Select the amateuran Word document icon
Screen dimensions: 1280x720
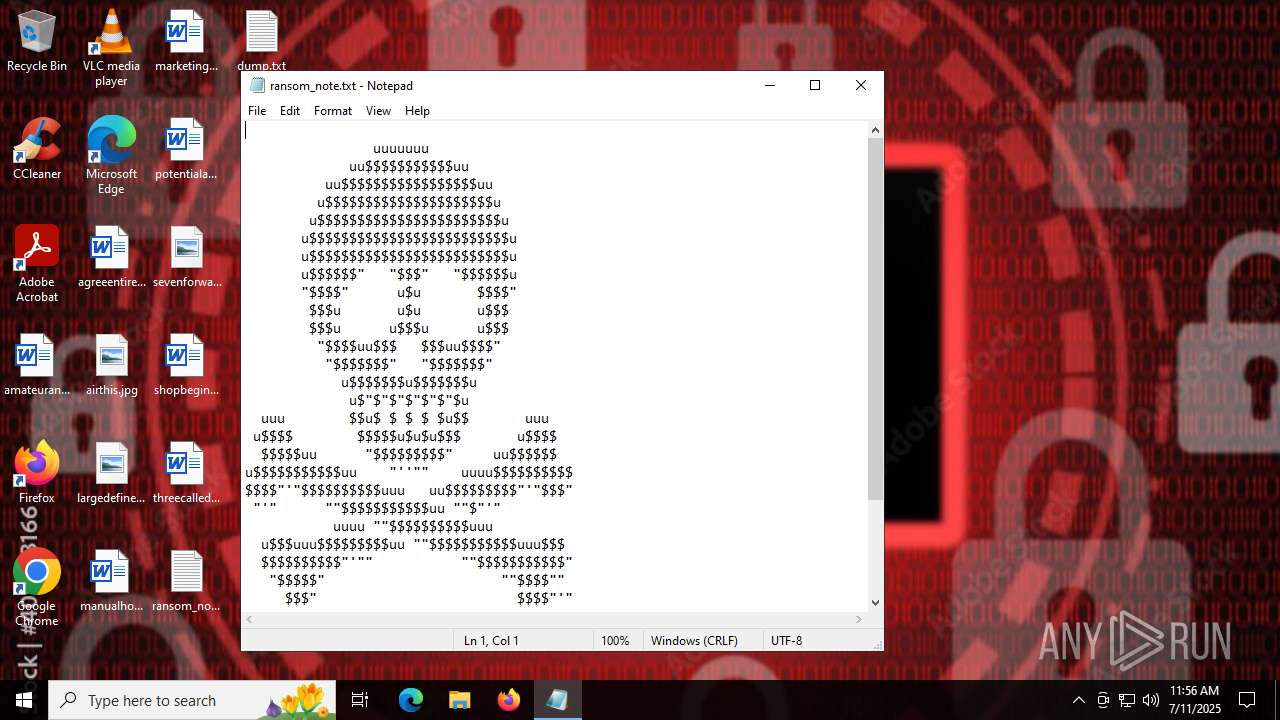37,366
